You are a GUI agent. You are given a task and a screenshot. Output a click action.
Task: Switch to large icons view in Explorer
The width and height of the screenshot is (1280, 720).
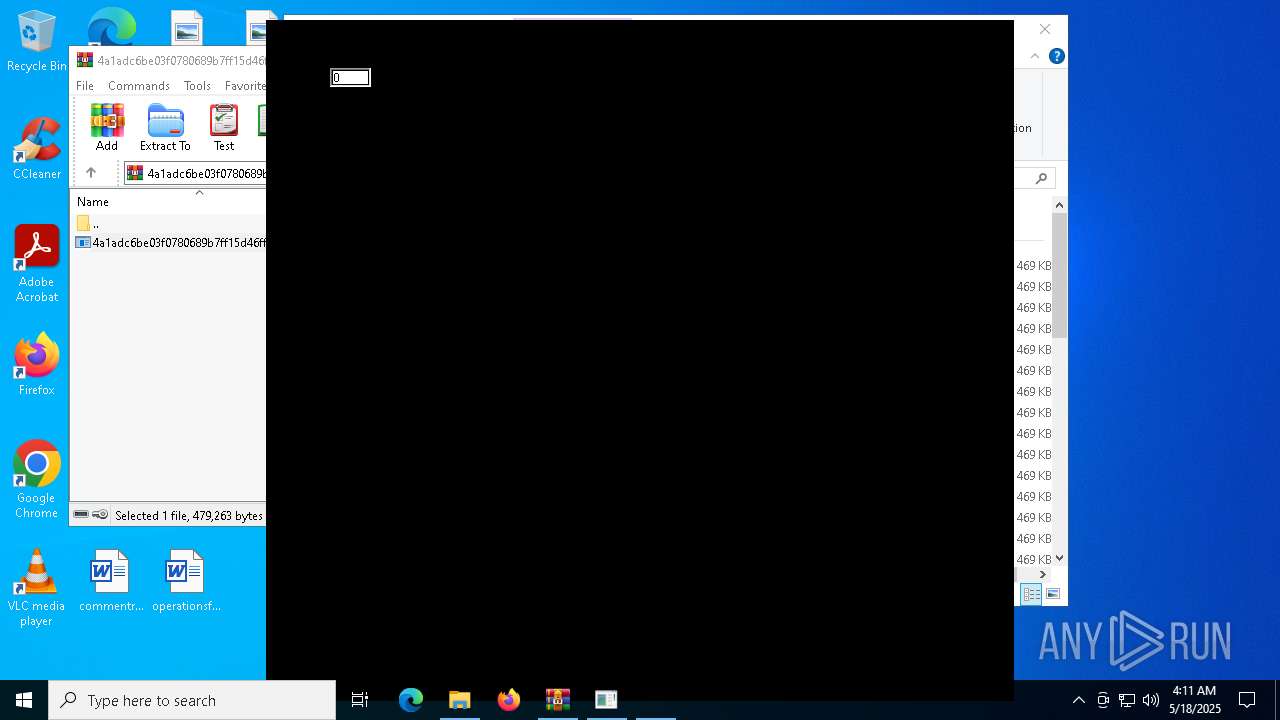coord(1053,594)
